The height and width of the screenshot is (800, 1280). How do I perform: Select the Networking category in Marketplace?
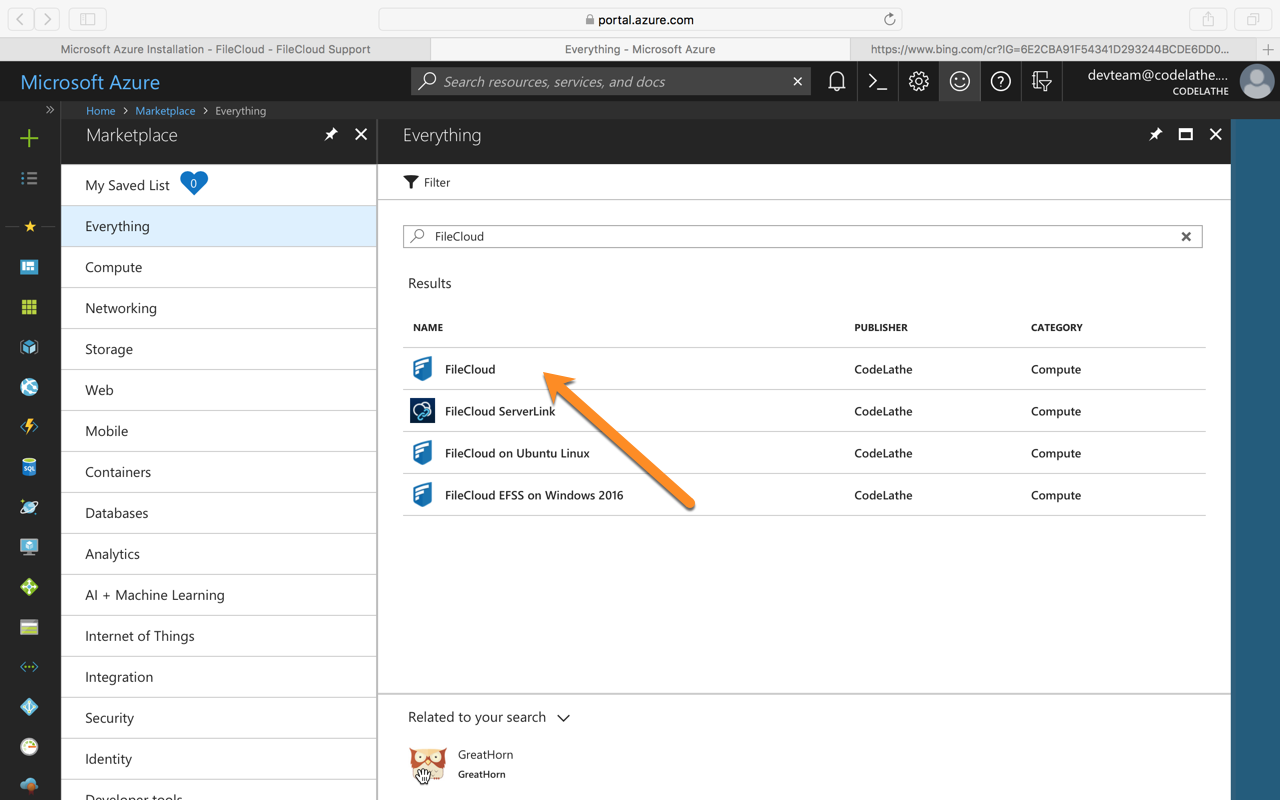[x=121, y=308]
